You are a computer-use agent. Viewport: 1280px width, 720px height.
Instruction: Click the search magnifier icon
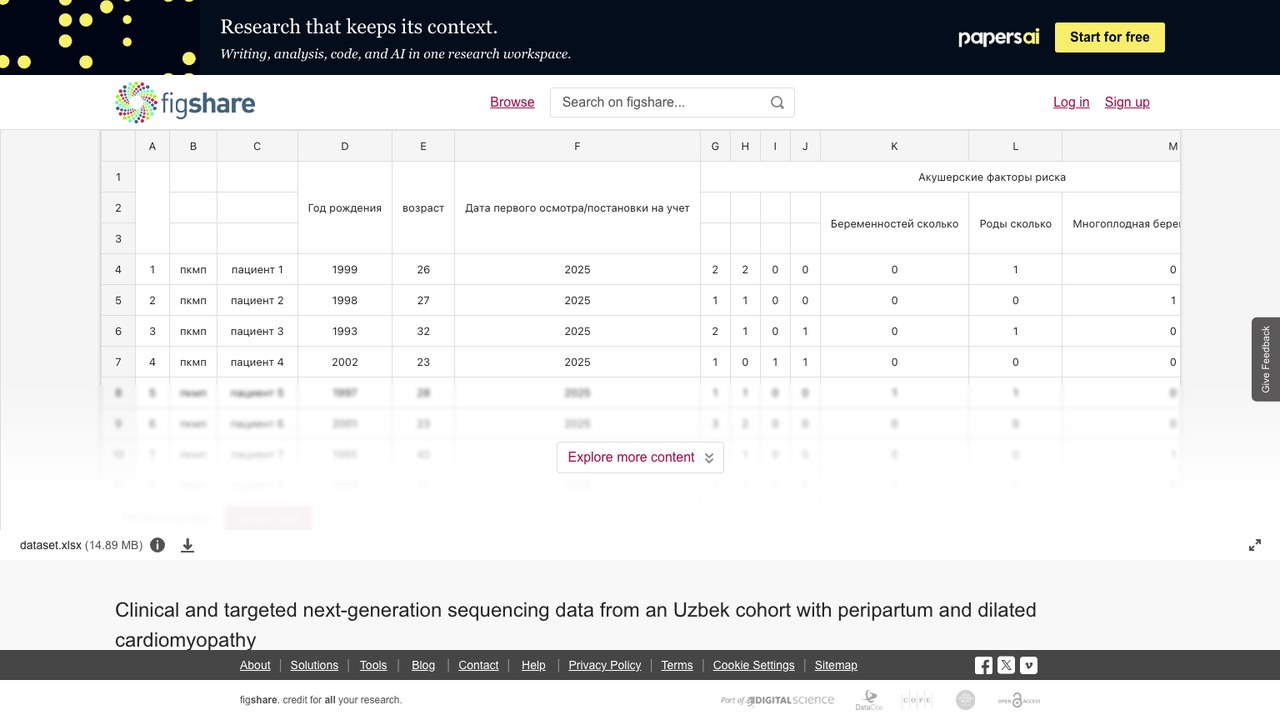coord(777,102)
